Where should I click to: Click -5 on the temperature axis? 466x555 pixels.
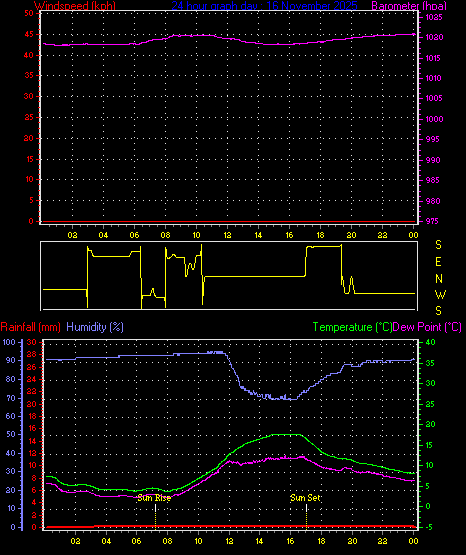[x=429, y=527]
